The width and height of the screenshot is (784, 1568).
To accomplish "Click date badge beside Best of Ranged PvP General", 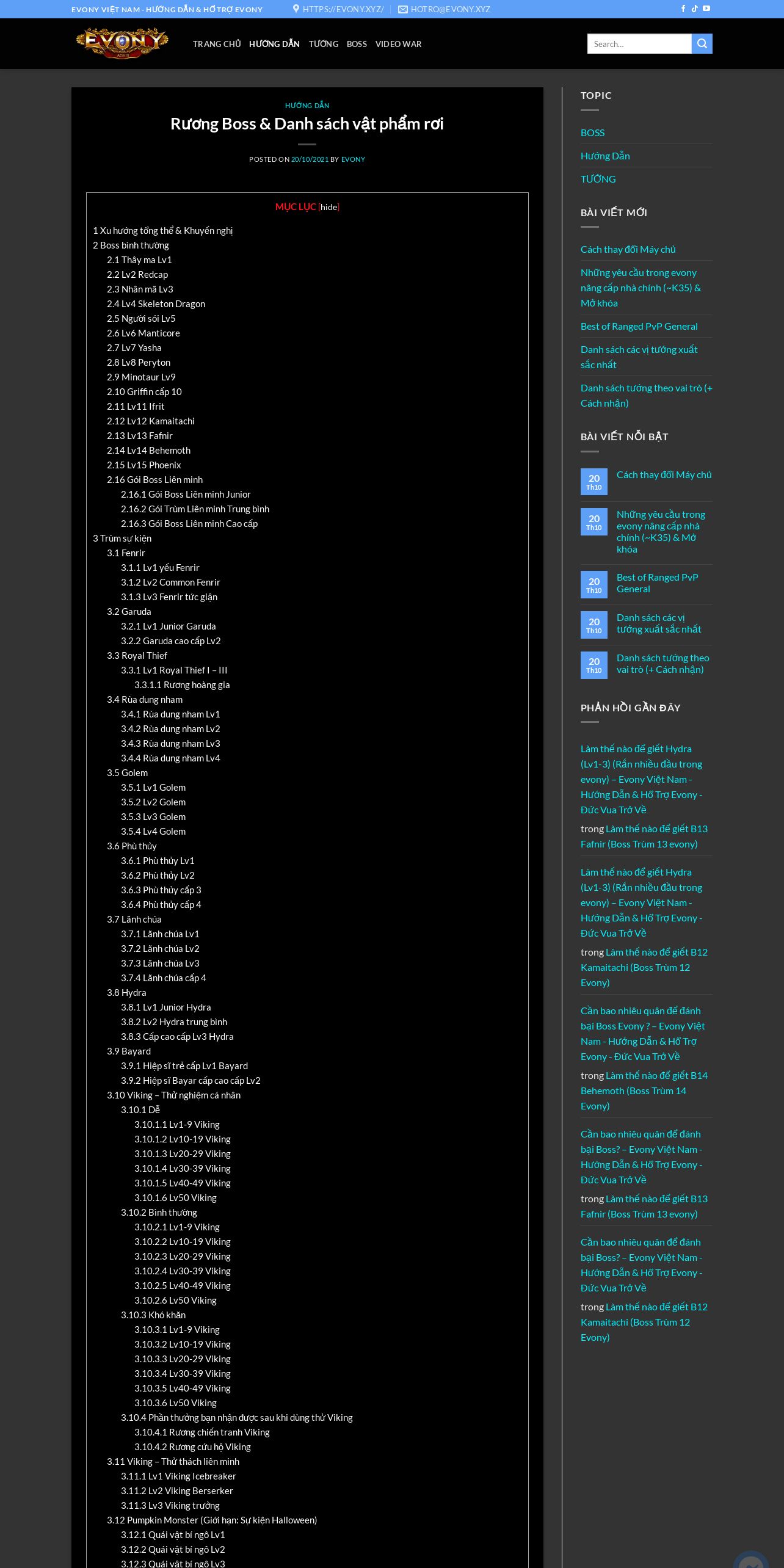I will pyautogui.click(x=594, y=585).
